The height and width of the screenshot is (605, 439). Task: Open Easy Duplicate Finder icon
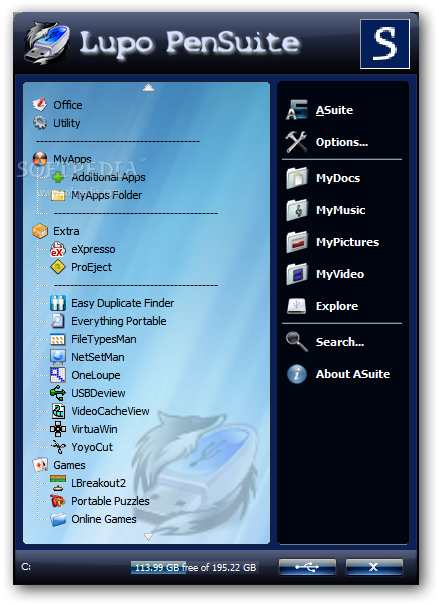coord(58,303)
